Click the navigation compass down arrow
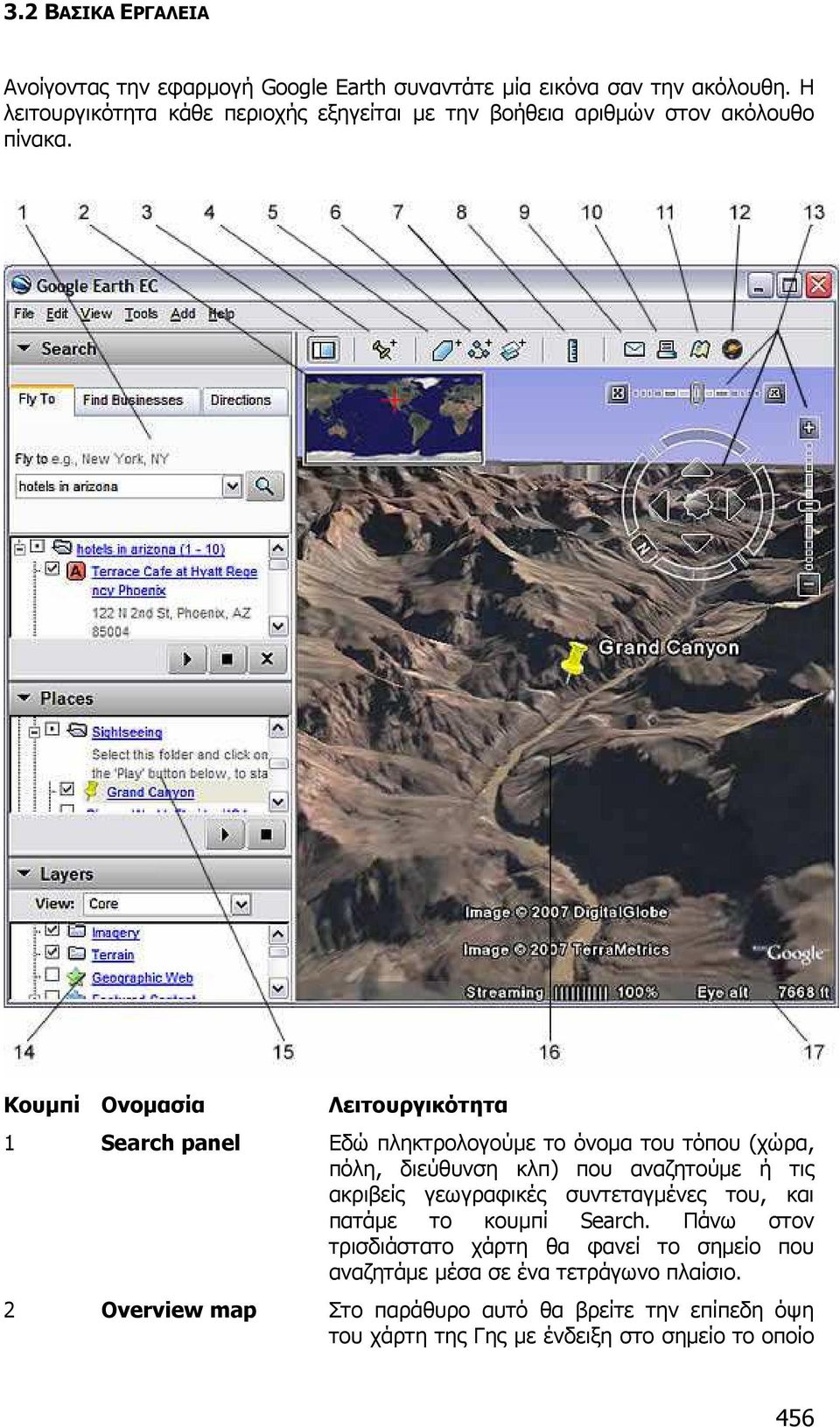The height and width of the screenshot is (1427, 840). click(x=697, y=542)
